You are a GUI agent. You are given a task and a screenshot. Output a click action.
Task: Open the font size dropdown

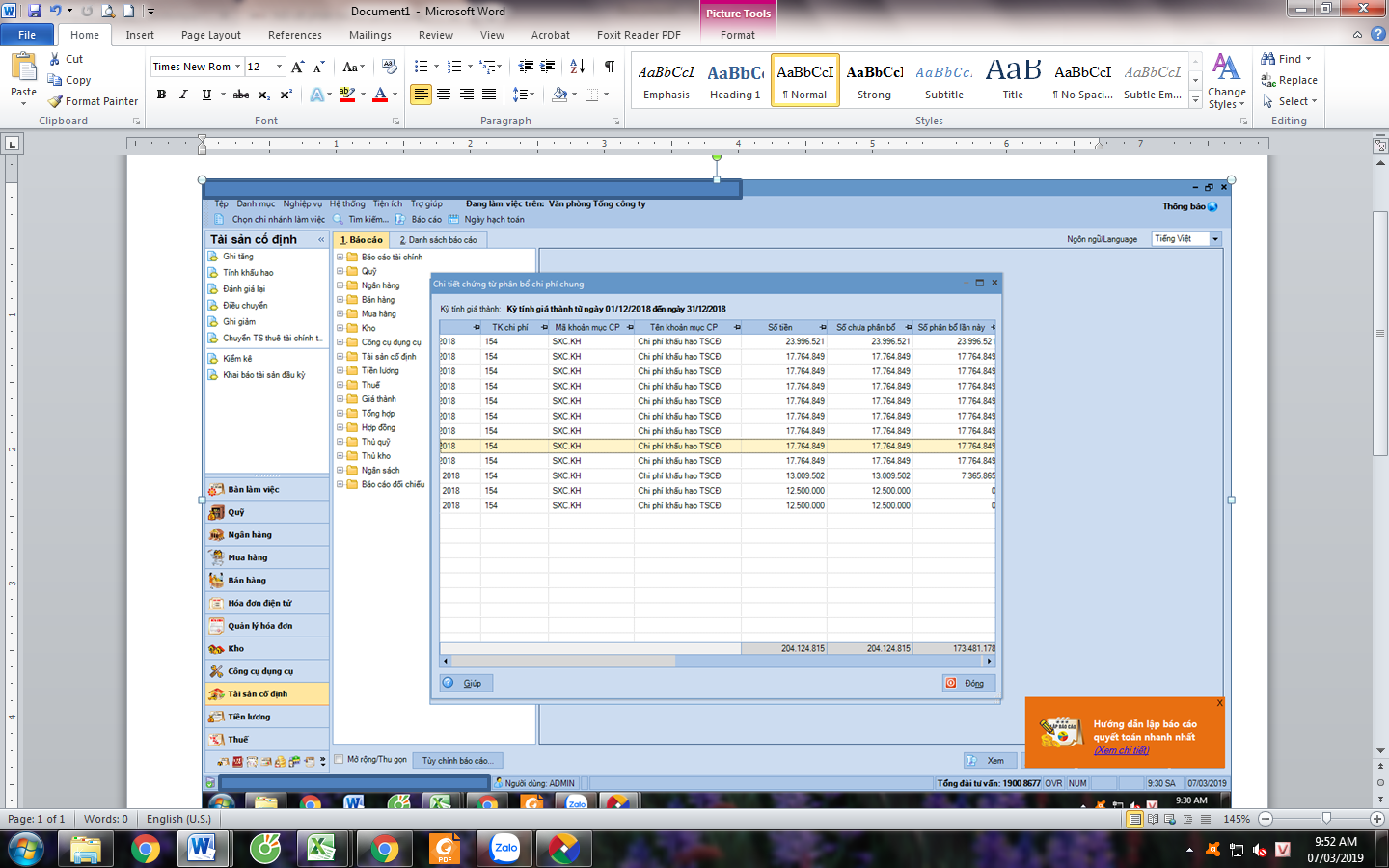click(280, 67)
